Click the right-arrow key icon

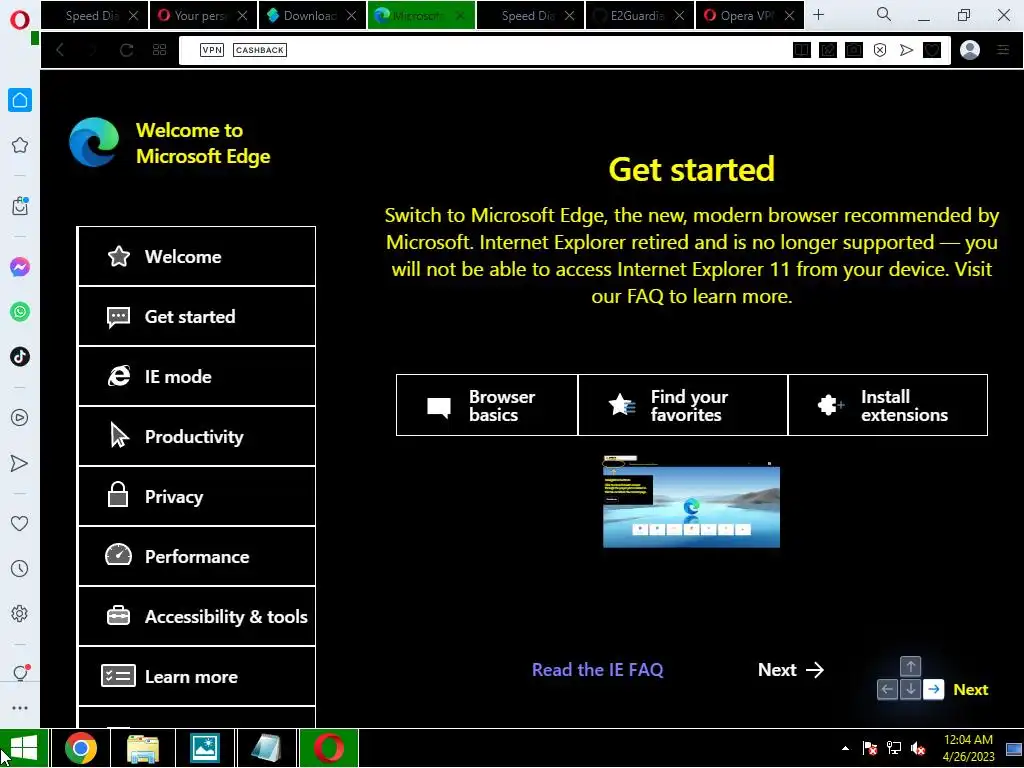[x=934, y=690]
